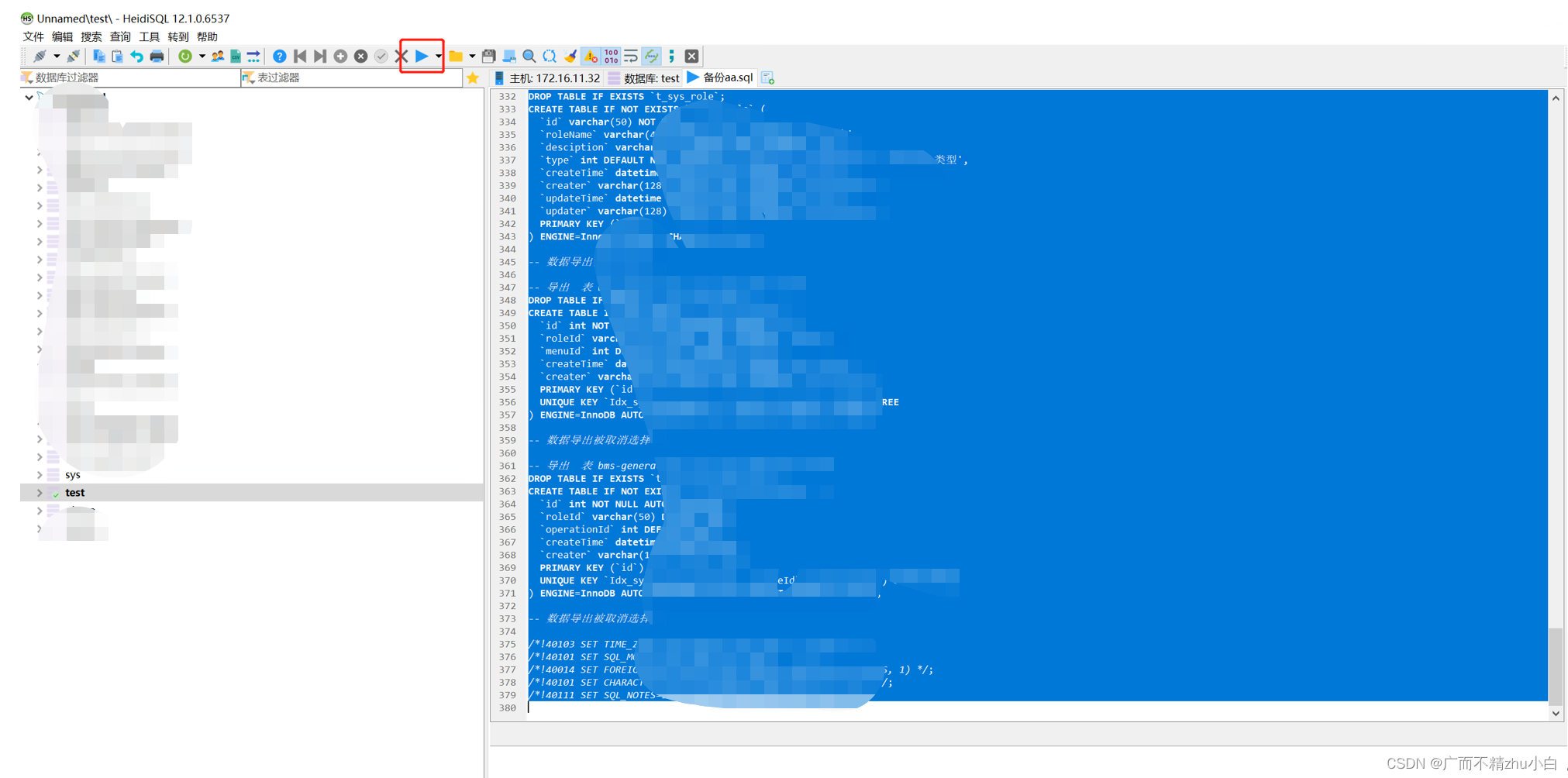This screenshot has height=778, width=1568.
Task: Open the 搜索 menu
Action: pos(91,36)
